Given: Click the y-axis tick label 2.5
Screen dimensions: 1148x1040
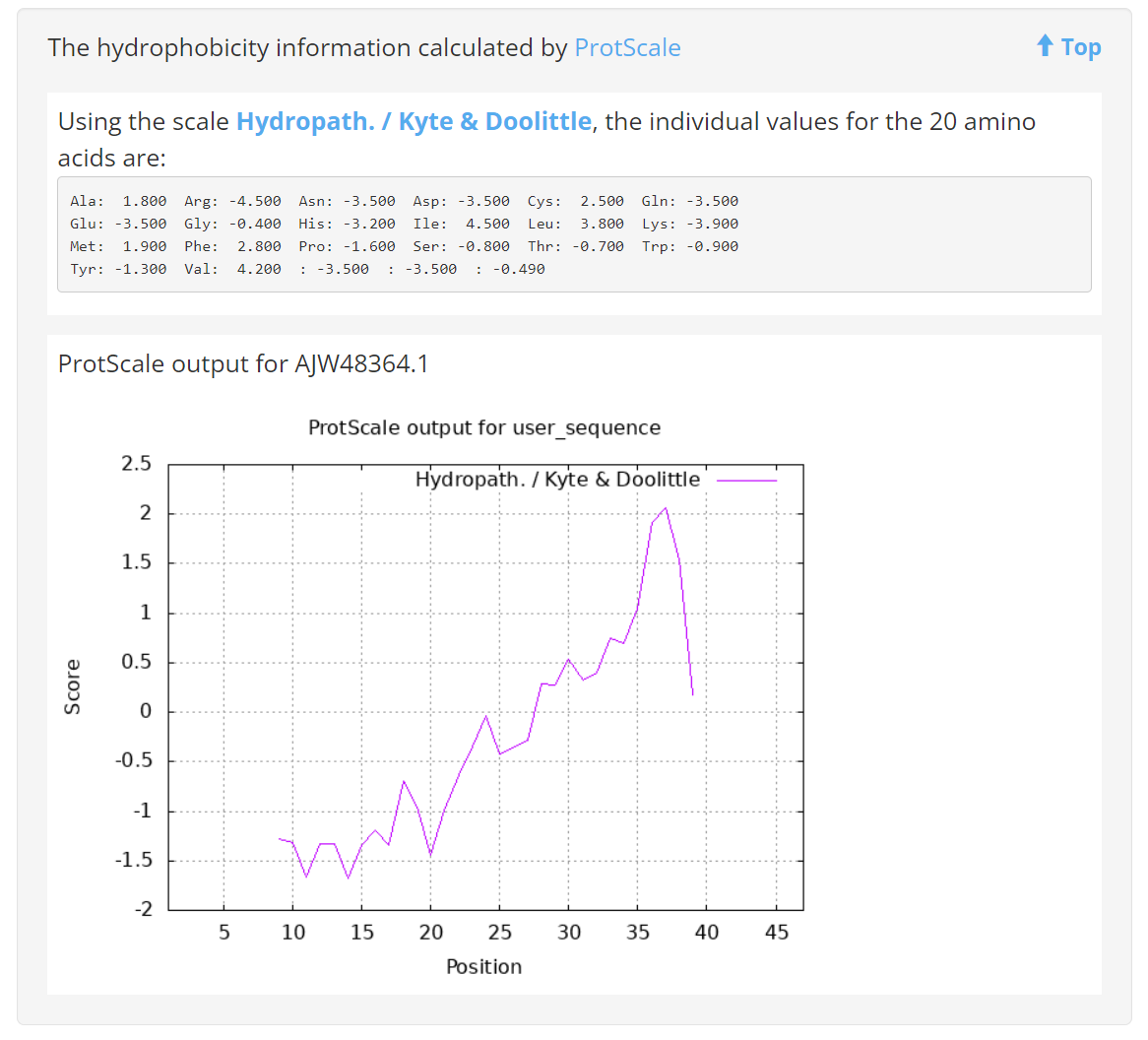Looking at the screenshot, I should click(x=136, y=464).
